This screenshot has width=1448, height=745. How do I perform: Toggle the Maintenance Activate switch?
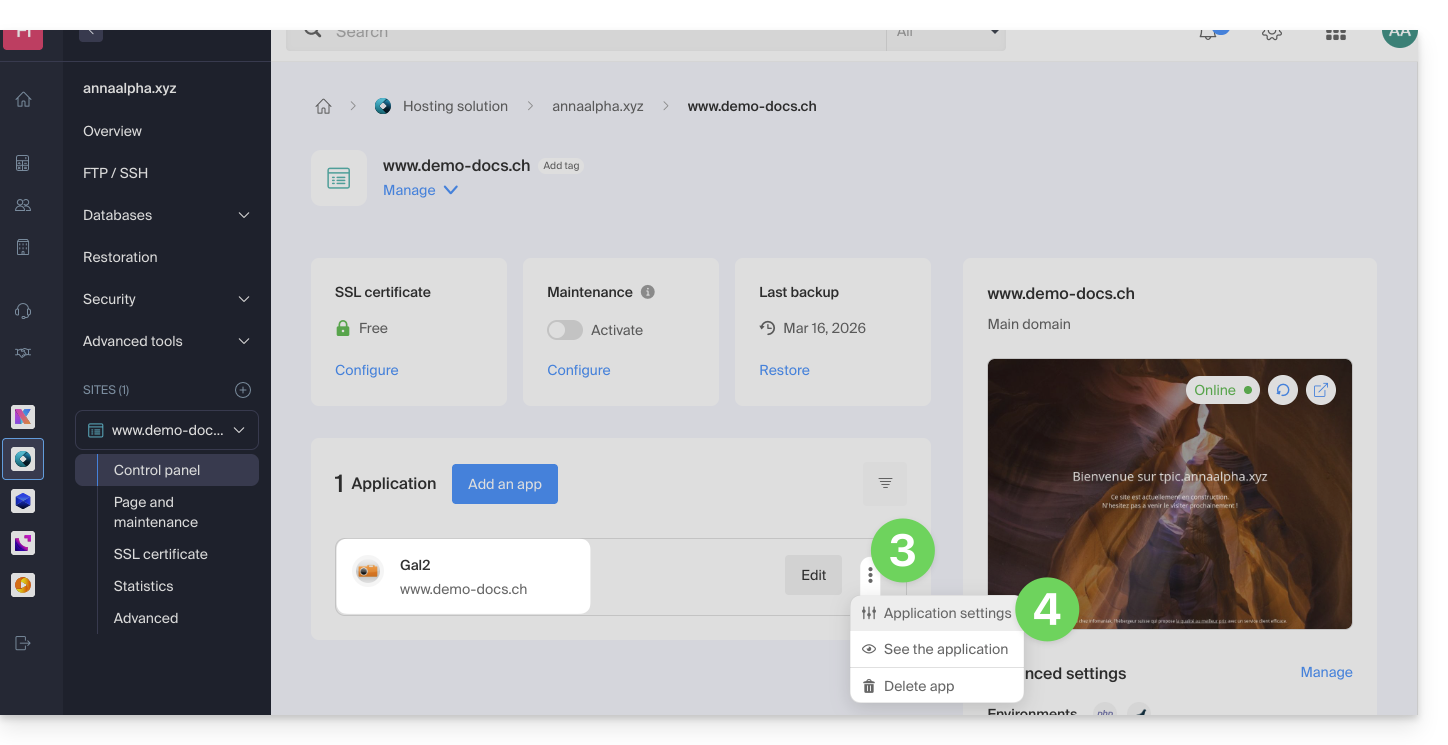click(x=565, y=330)
